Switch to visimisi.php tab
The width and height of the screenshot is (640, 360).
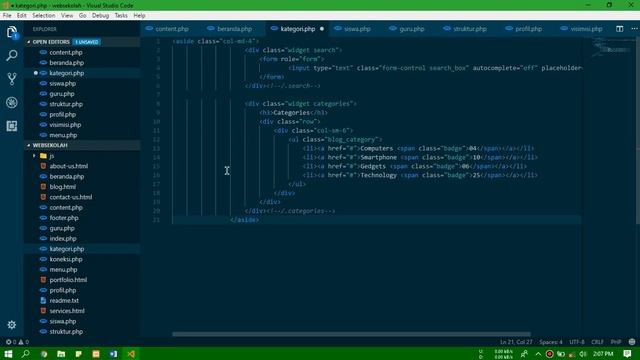coord(586,29)
